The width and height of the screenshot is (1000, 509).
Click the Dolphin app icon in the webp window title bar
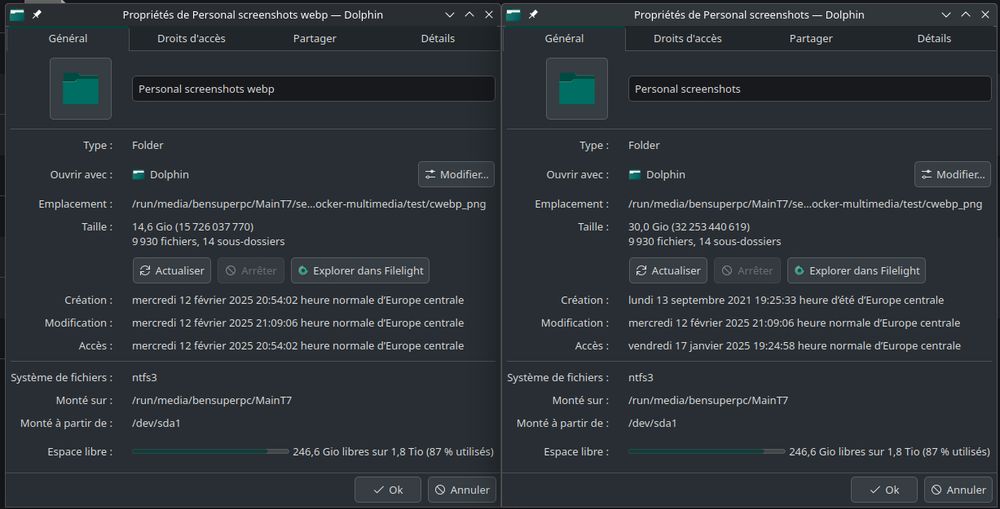click(17, 14)
